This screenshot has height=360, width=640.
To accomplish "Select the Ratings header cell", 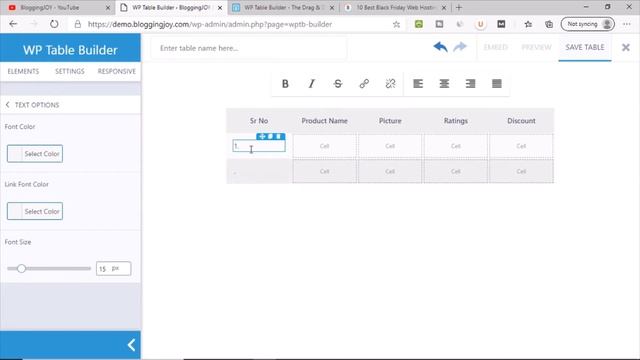I will click(x=456, y=121).
